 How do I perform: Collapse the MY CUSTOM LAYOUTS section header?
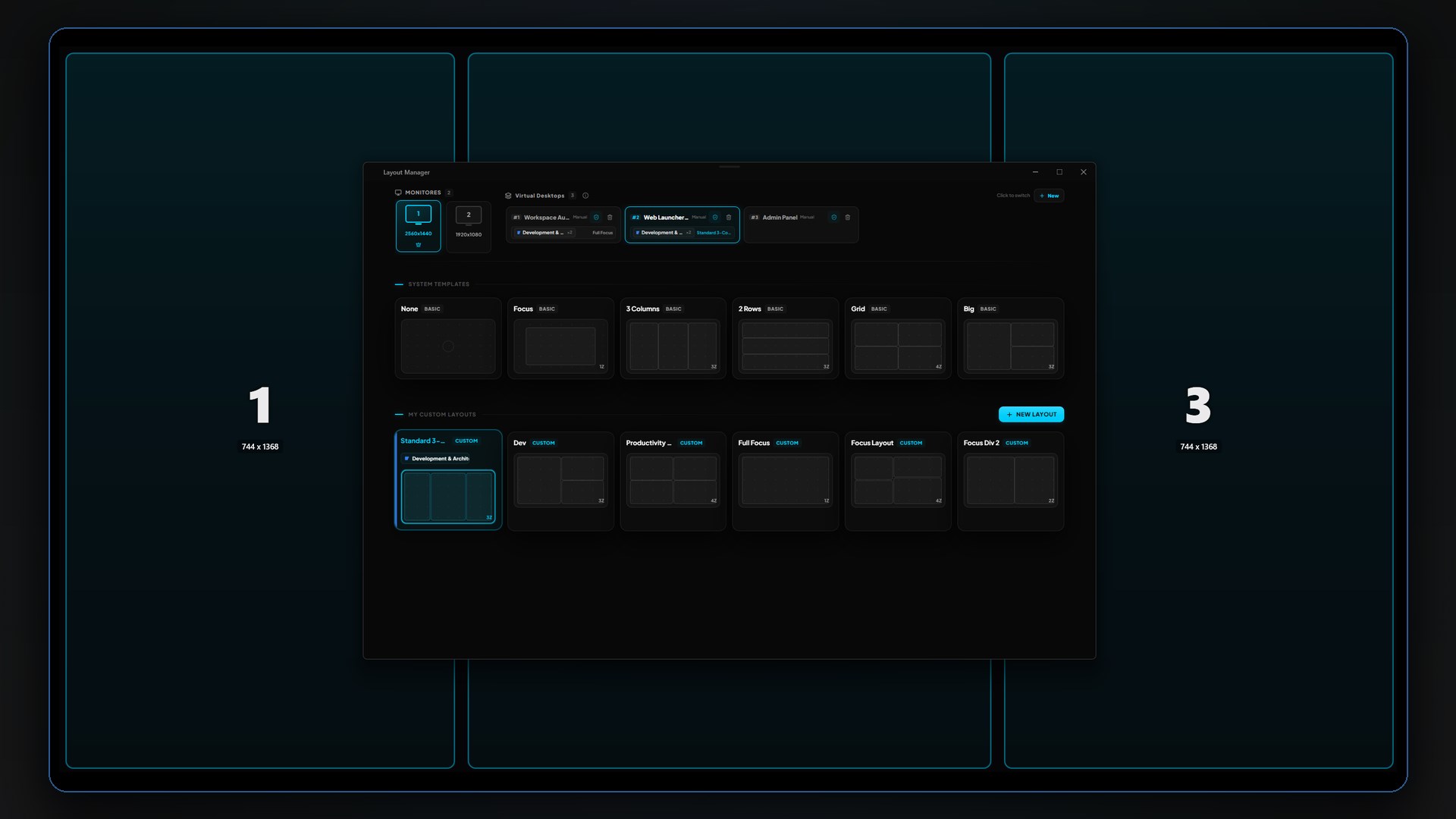[x=442, y=415]
